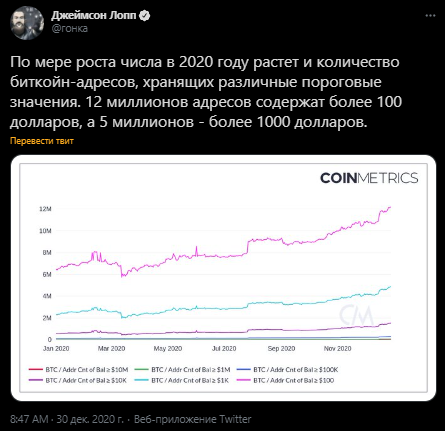This screenshot has width=445, height=431.
Task: Toggle legend entry Bal ≥ $1M
Action: tap(182, 370)
